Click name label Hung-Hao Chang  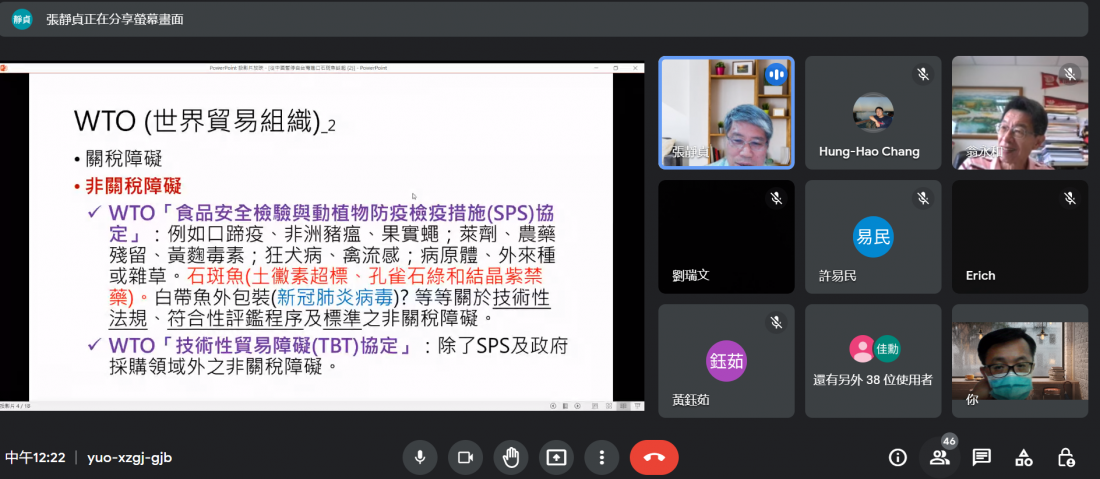[x=869, y=151]
